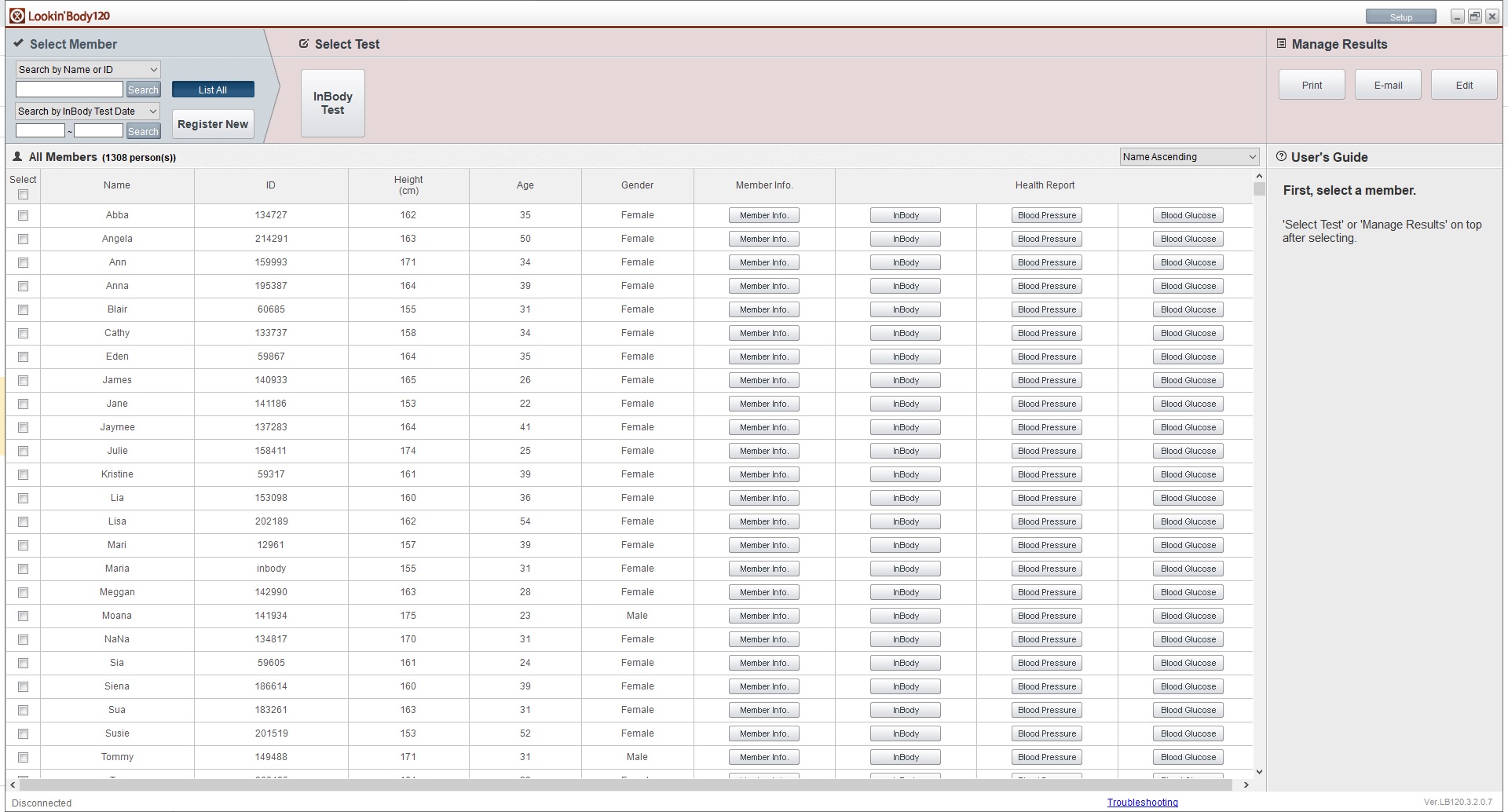Viewport: 1508px width, 812px height.
Task: Check the selection box for member Tommy
Action: point(23,758)
